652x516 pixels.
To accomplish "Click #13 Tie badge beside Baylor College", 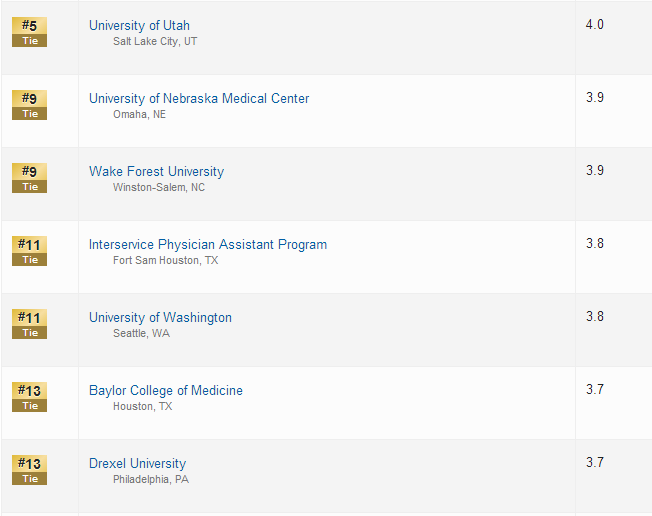I will [30, 397].
